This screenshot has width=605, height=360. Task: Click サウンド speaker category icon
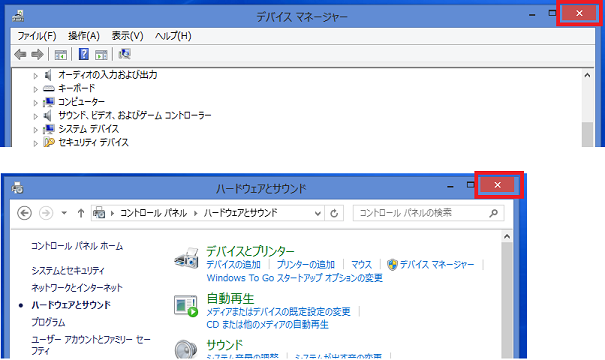[186, 348]
